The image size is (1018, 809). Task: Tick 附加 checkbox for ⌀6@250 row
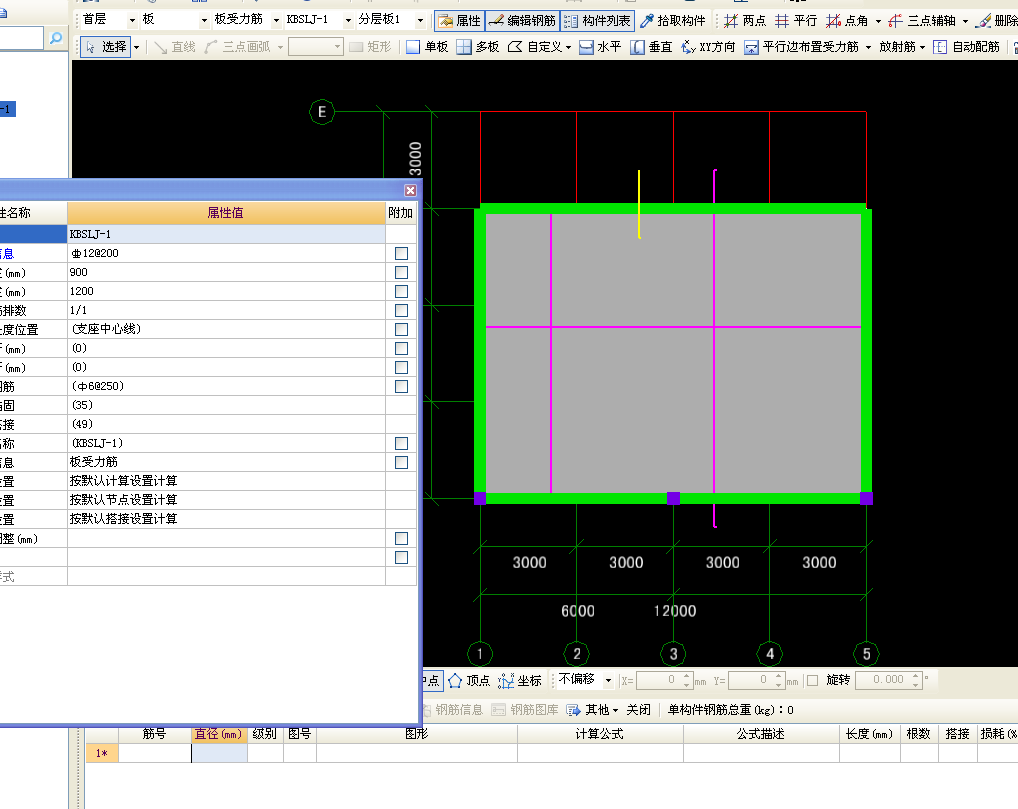click(x=401, y=386)
